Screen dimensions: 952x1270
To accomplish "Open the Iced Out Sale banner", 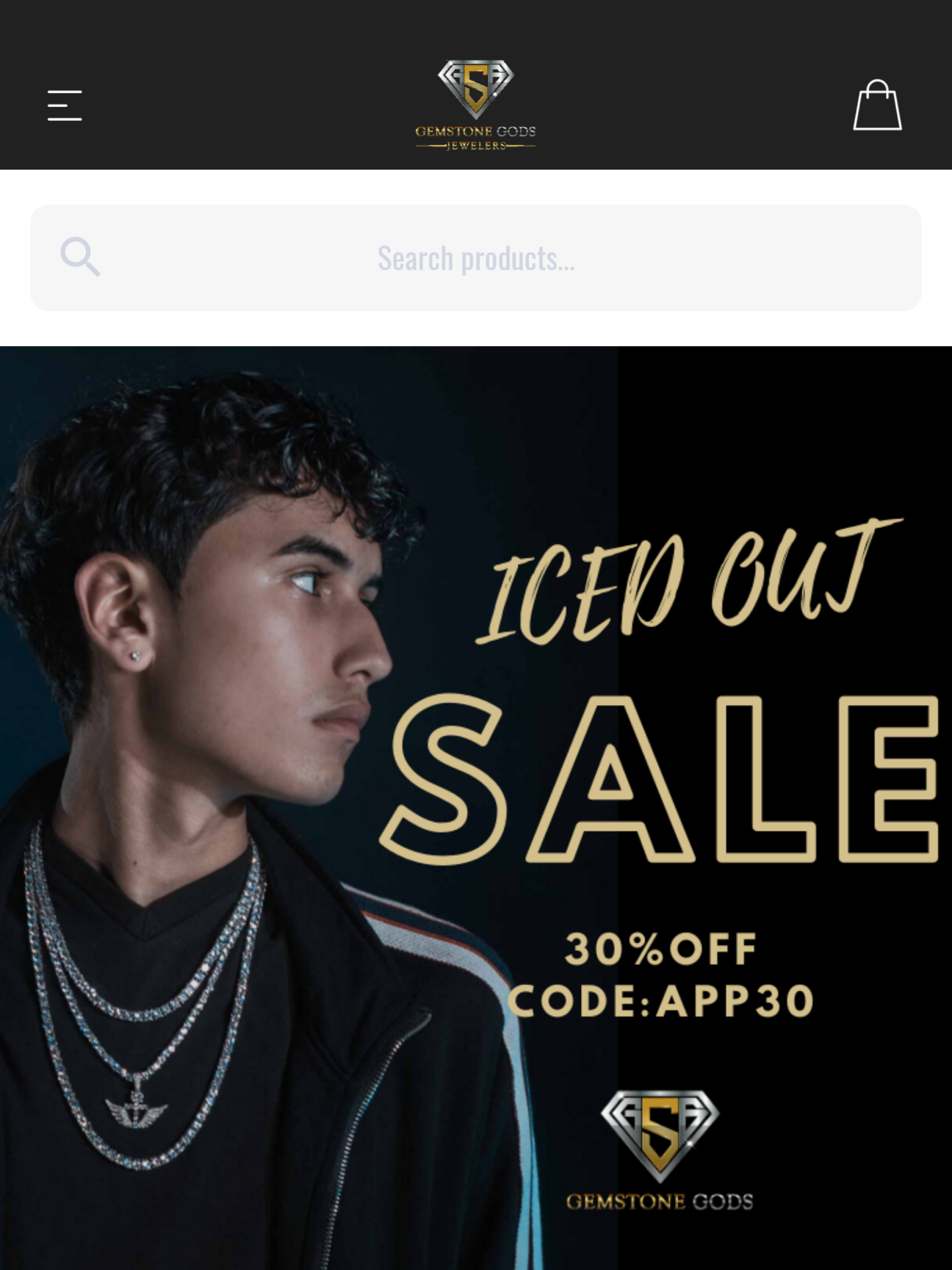I will pos(476,808).
